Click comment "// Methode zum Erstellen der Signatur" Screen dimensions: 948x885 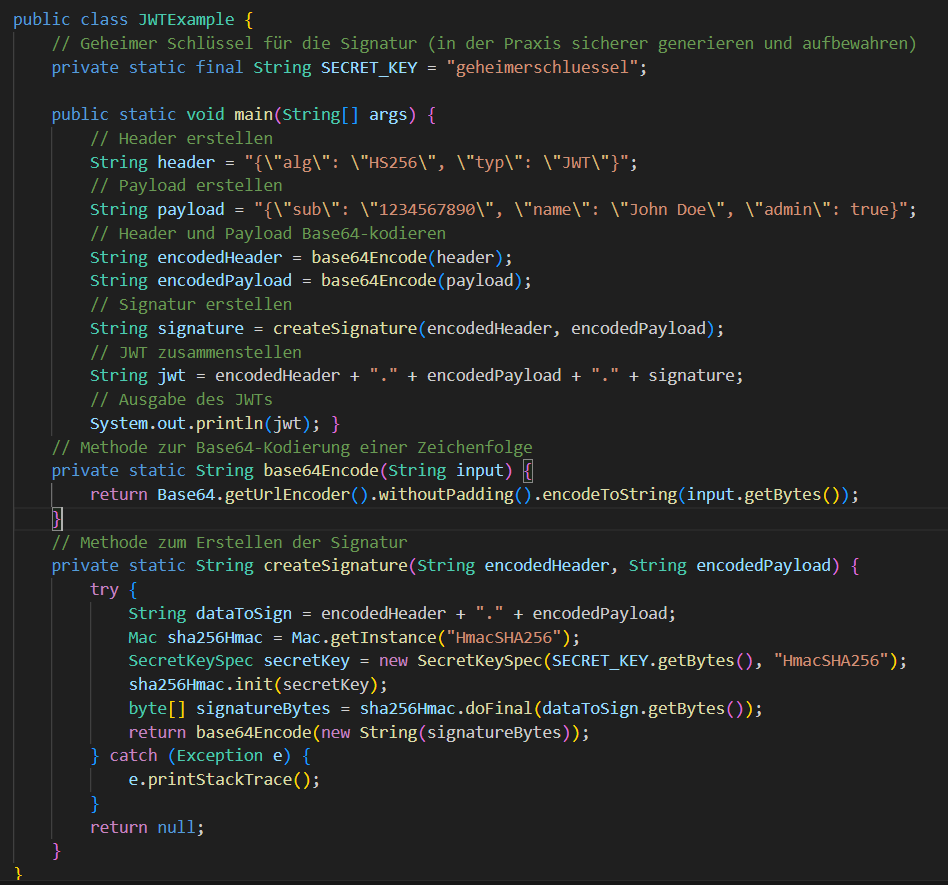coord(230,542)
